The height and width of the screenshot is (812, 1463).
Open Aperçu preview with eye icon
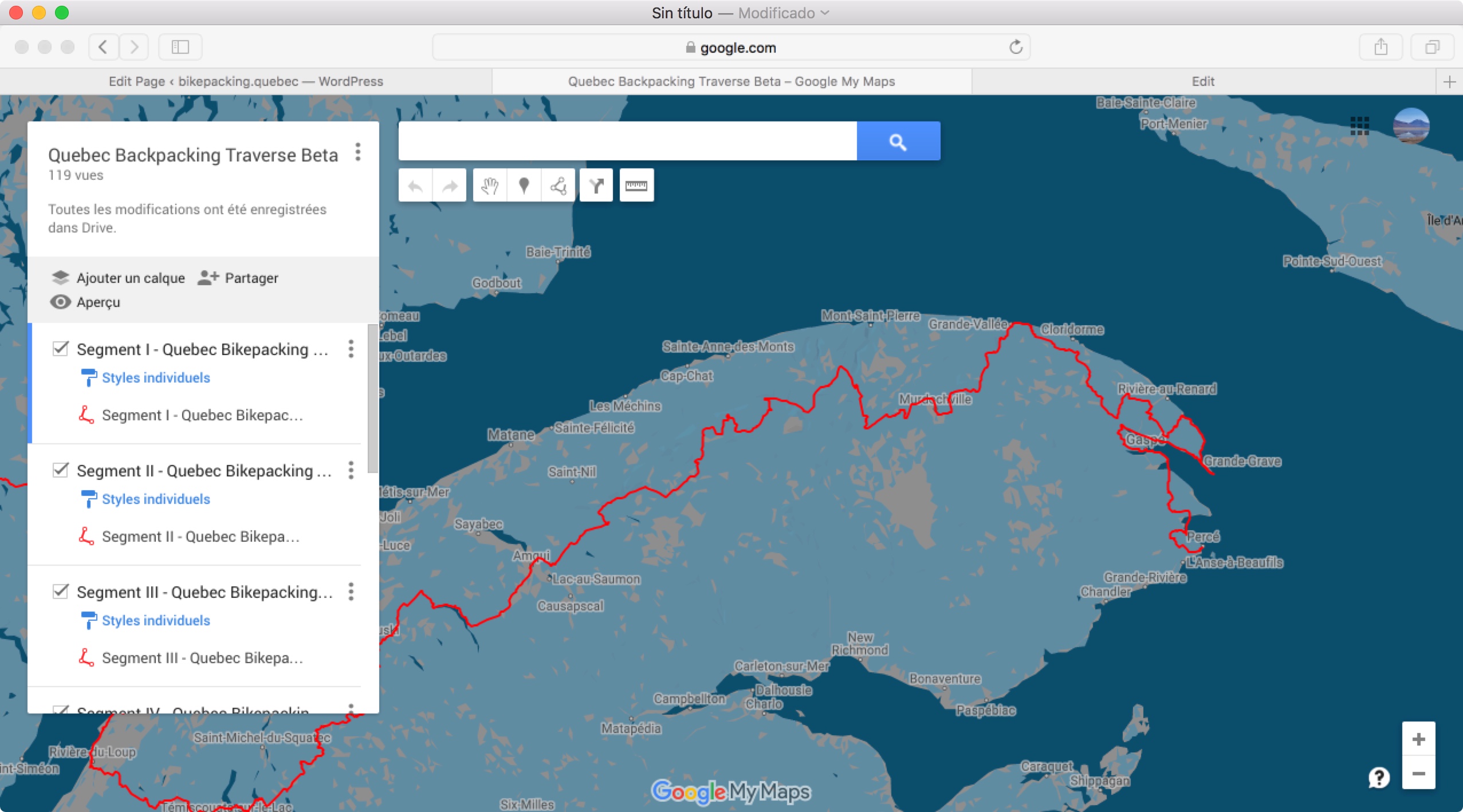(60, 302)
